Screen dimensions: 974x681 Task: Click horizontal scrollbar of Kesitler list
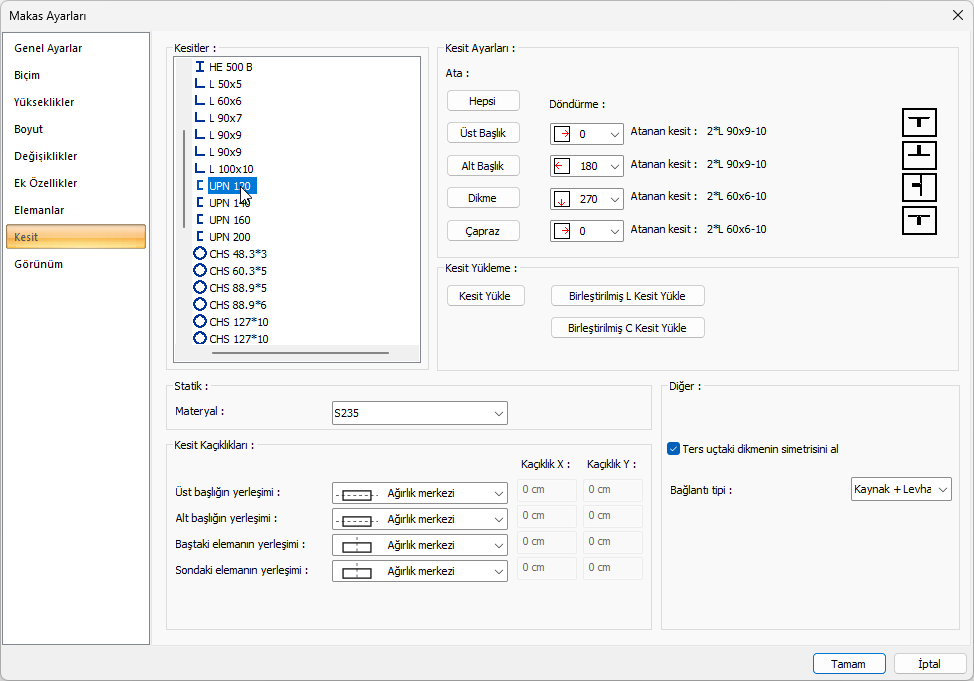300,352
